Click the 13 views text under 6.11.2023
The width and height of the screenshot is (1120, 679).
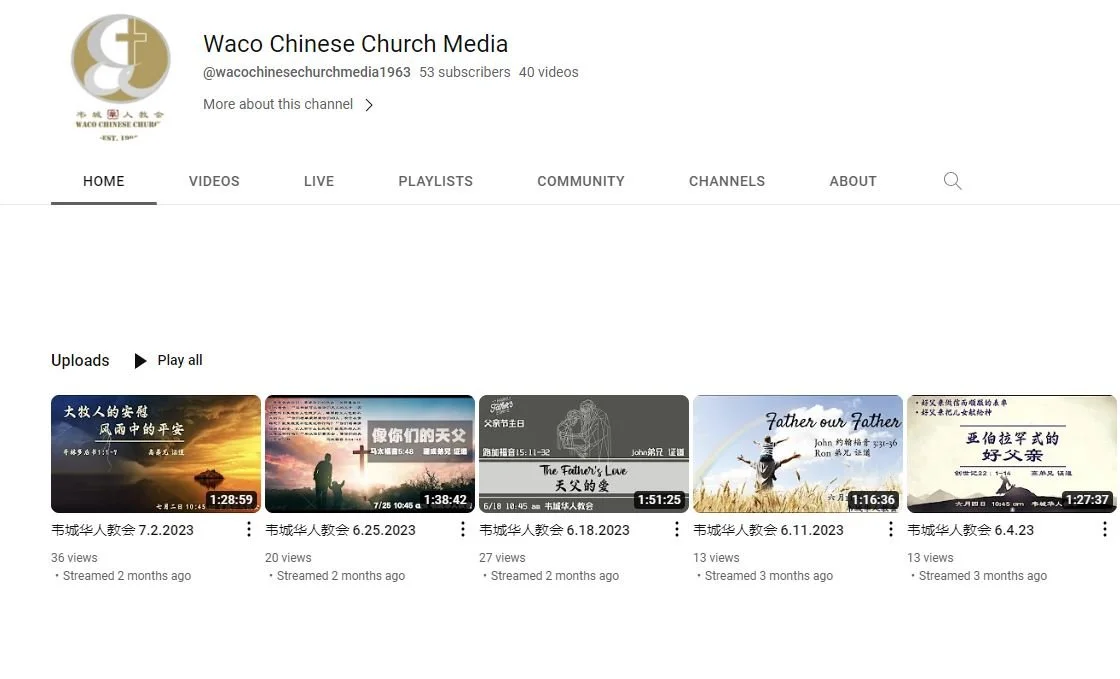pyautogui.click(x=716, y=558)
